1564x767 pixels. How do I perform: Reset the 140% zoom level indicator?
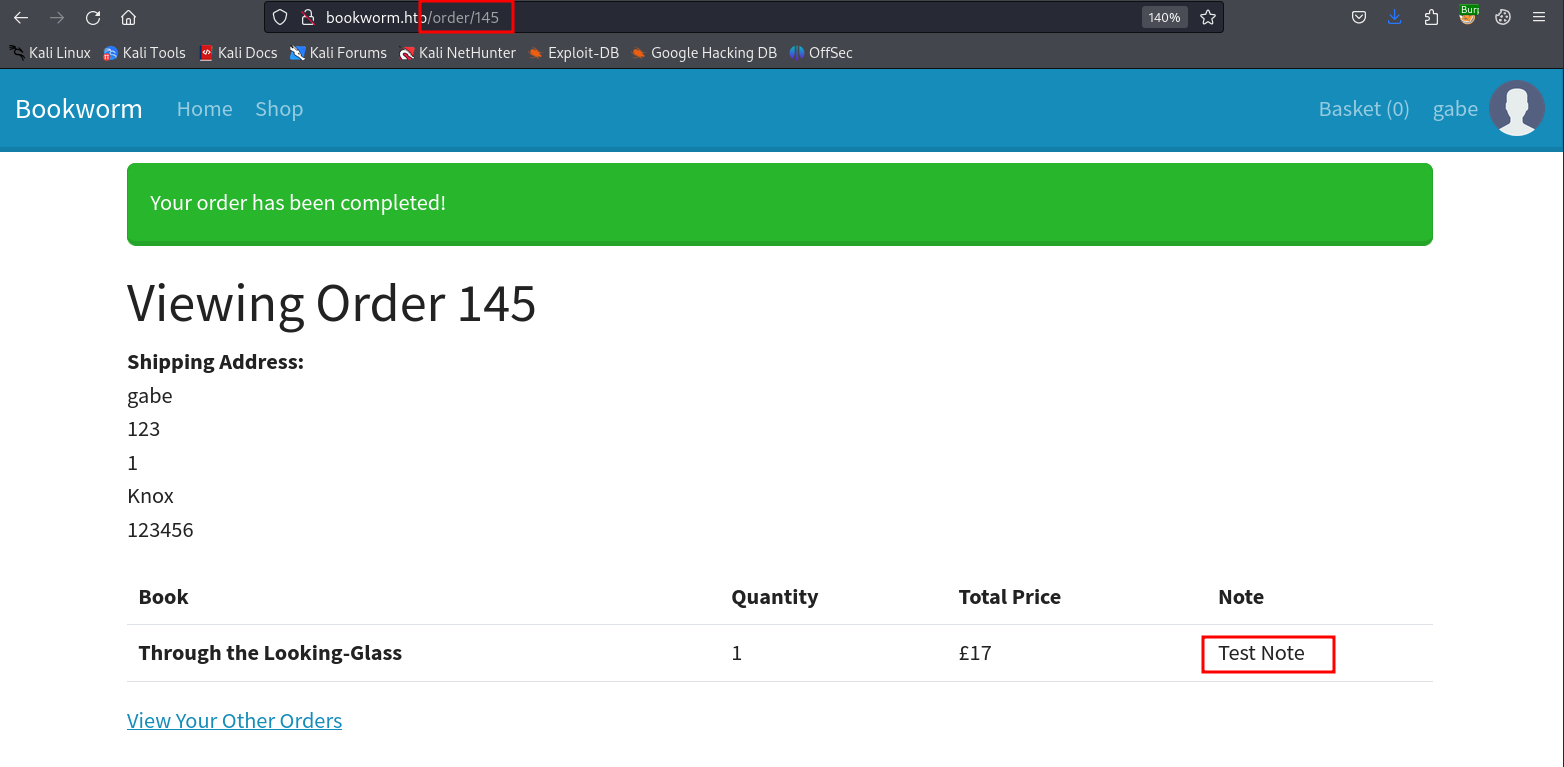(x=1164, y=17)
